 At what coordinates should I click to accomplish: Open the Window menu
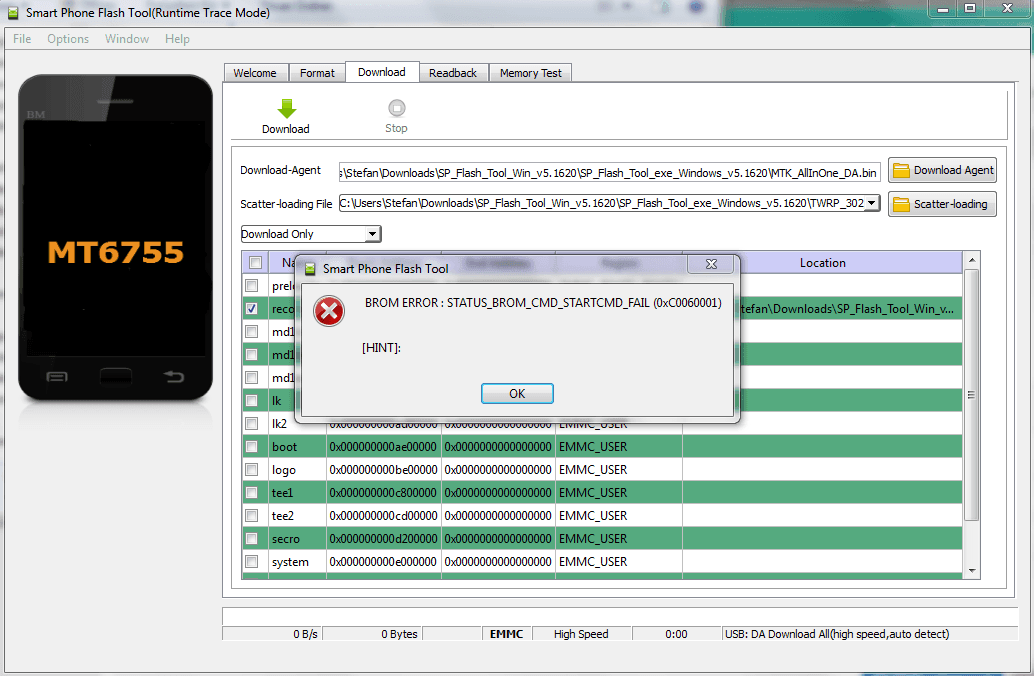pos(127,39)
